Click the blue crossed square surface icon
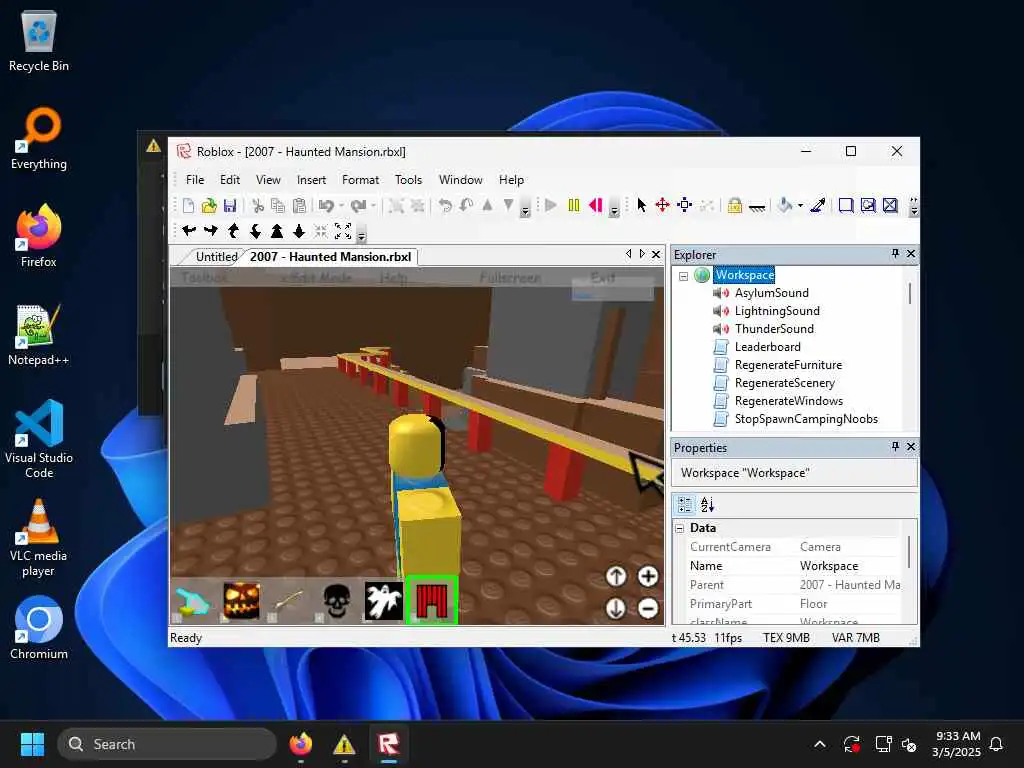 point(890,206)
